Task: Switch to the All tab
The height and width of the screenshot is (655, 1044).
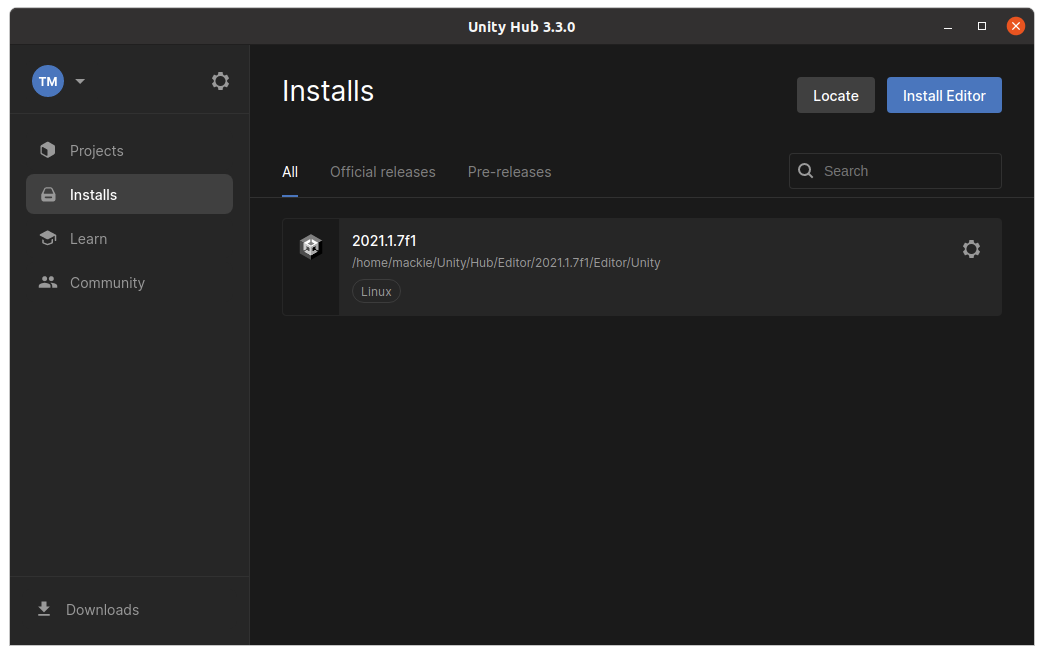Action: point(290,172)
